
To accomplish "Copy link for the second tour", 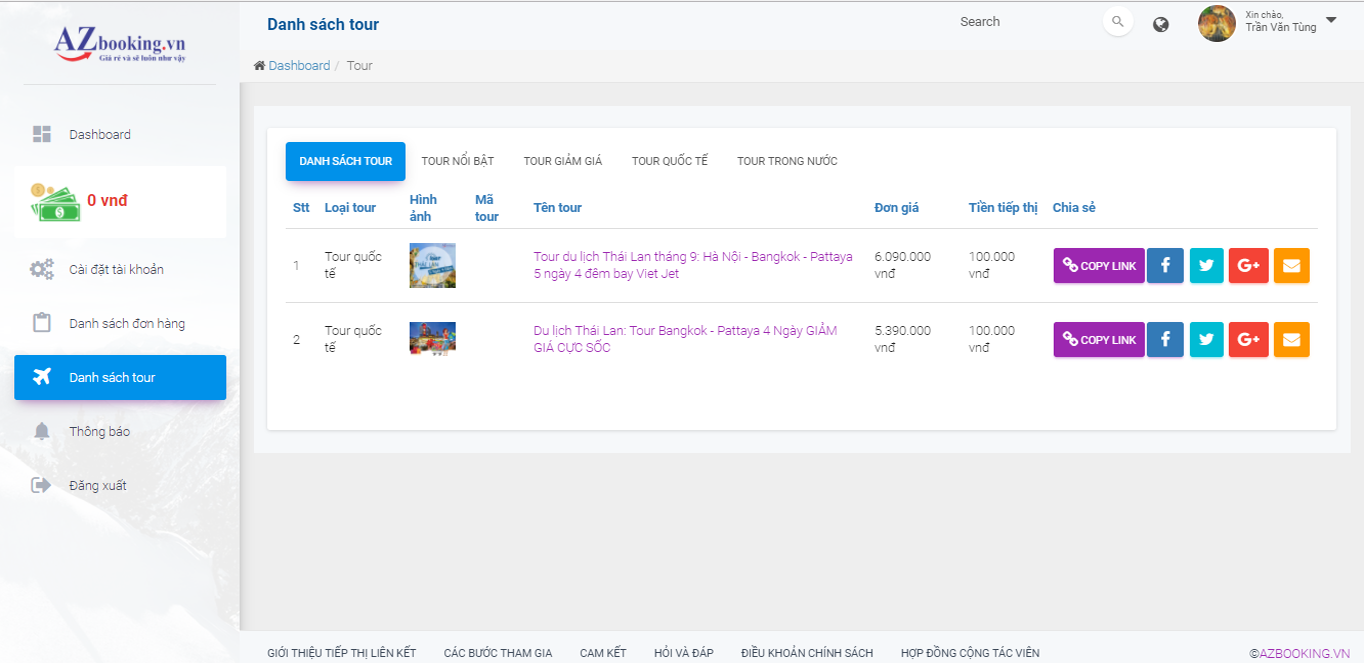I will [1098, 340].
